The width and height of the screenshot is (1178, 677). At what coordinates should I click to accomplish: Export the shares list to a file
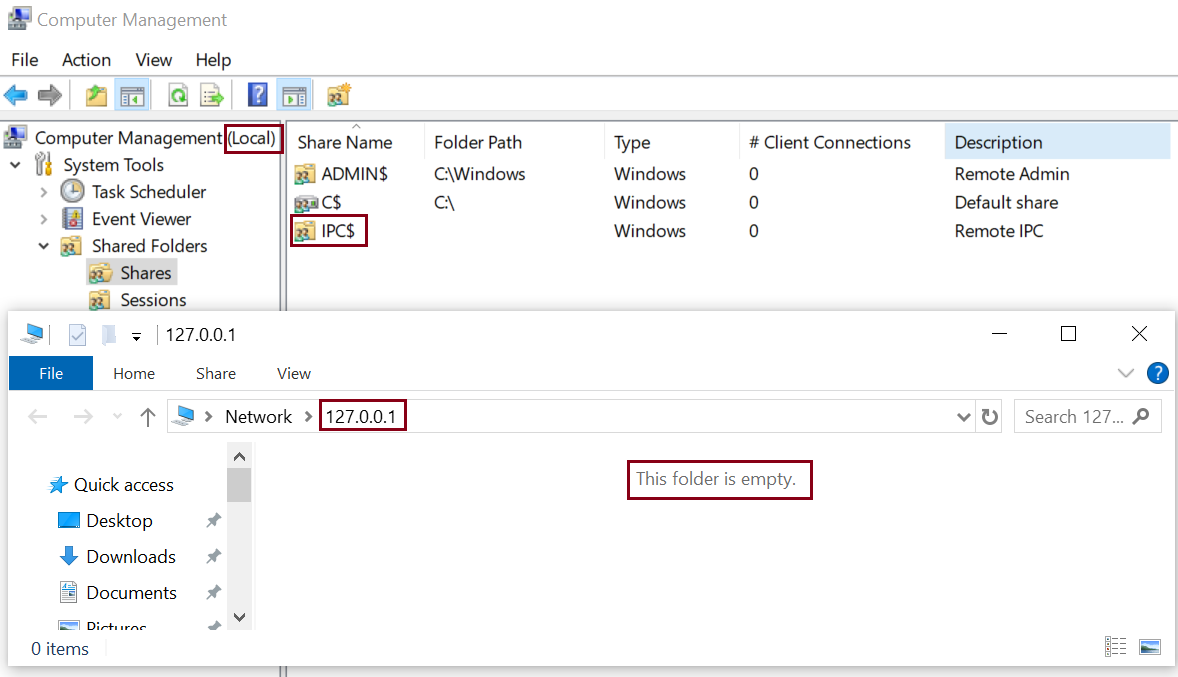point(211,95)
